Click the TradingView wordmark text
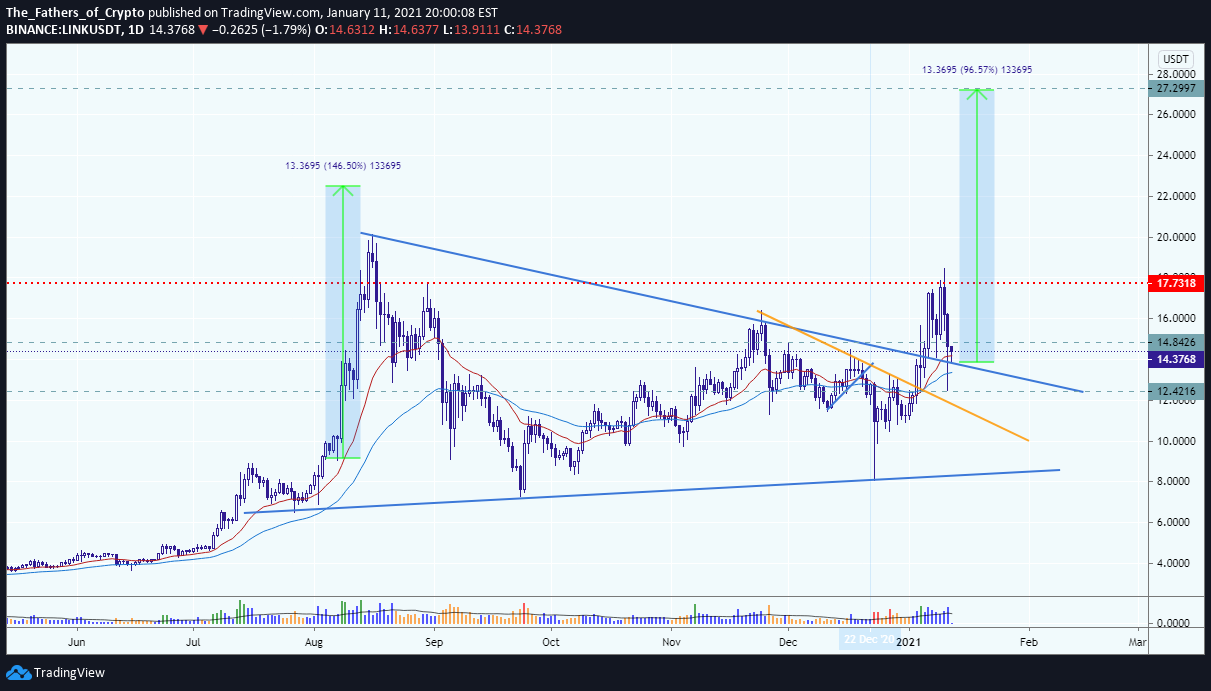This screenshot has height=691, width=1211. 69,673
